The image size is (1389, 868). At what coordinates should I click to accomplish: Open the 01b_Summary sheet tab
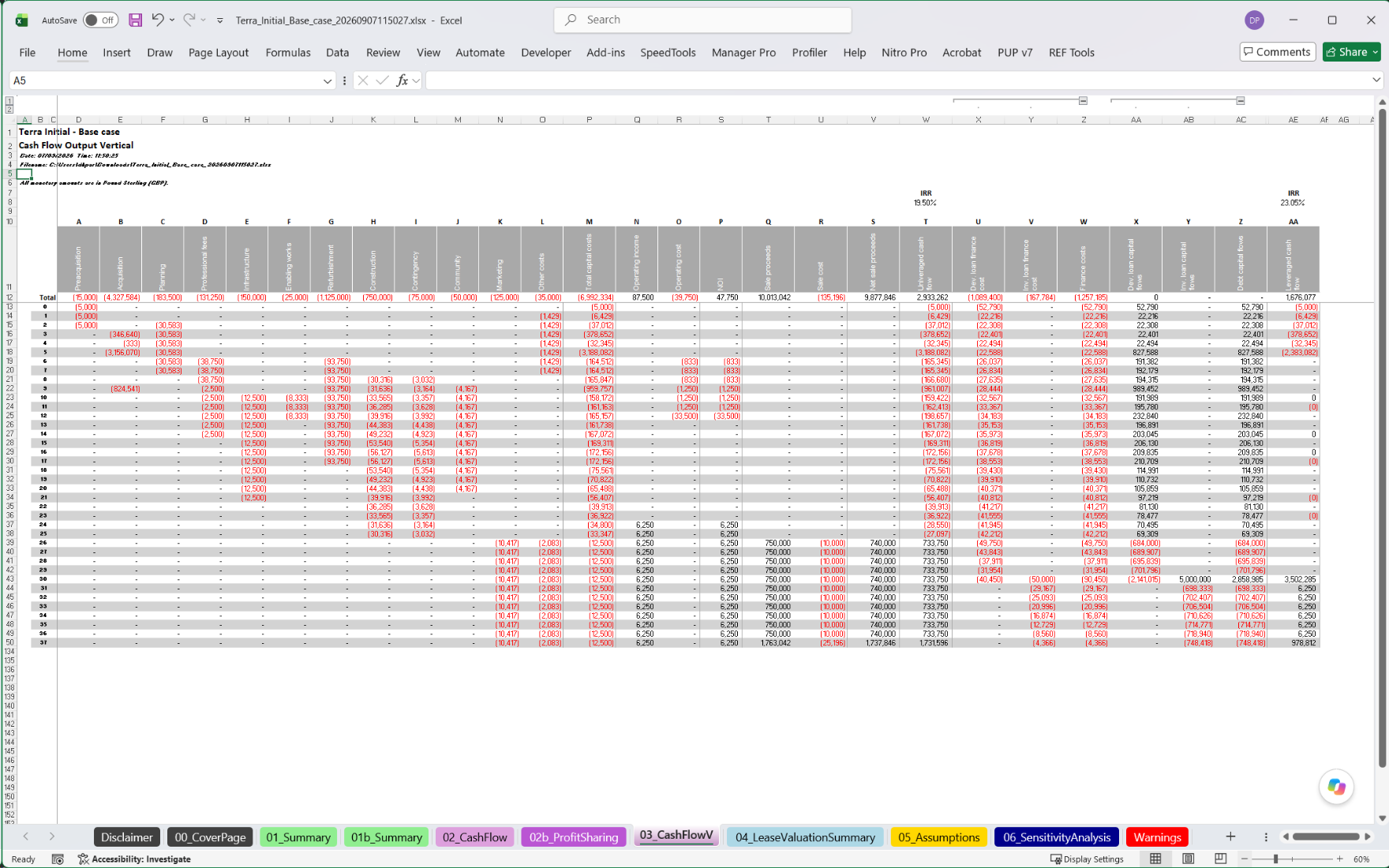coord(387,837)
